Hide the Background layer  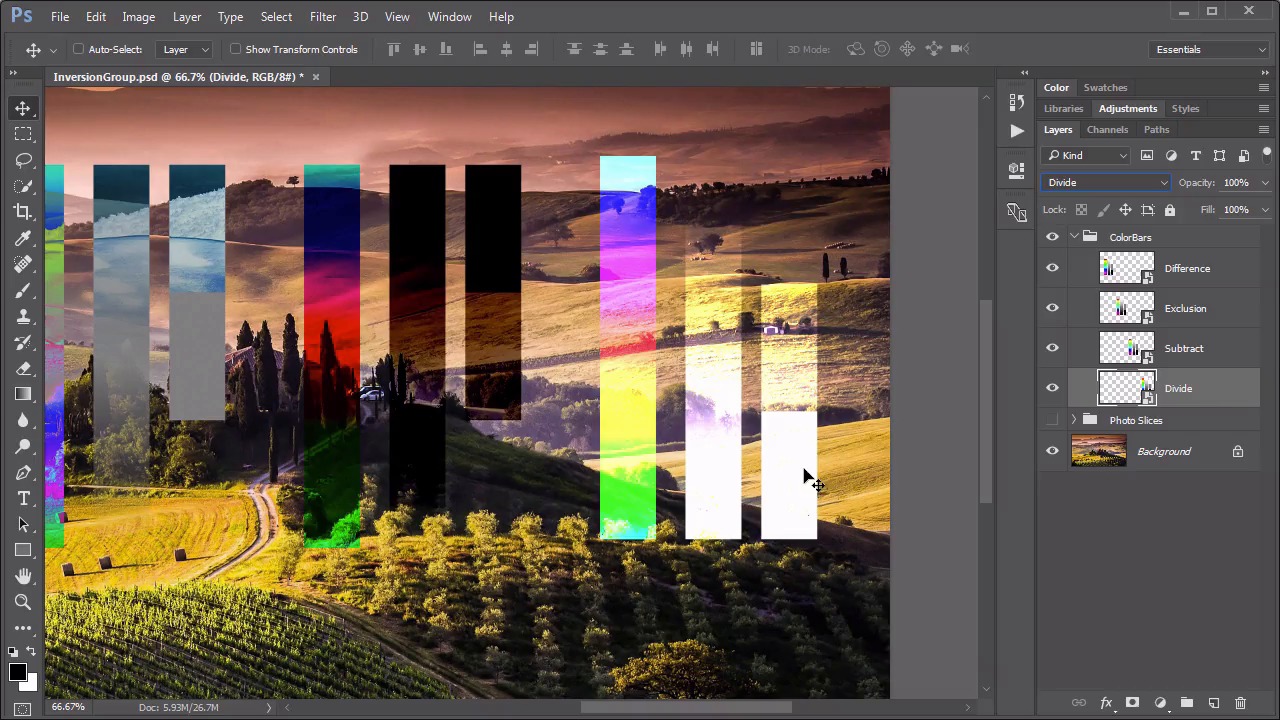point(1052,451)
